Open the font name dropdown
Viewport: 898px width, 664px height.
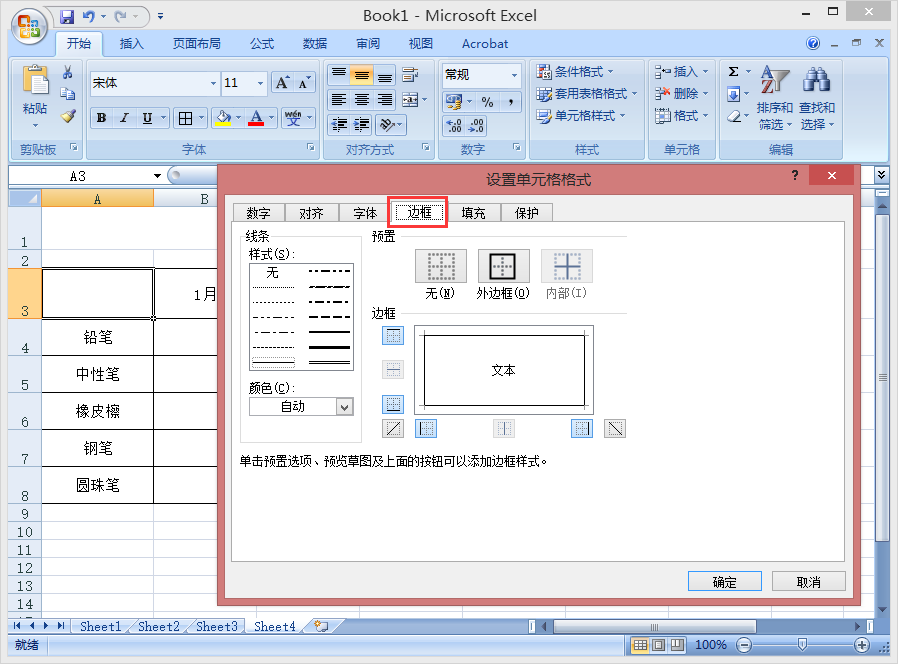213,83
